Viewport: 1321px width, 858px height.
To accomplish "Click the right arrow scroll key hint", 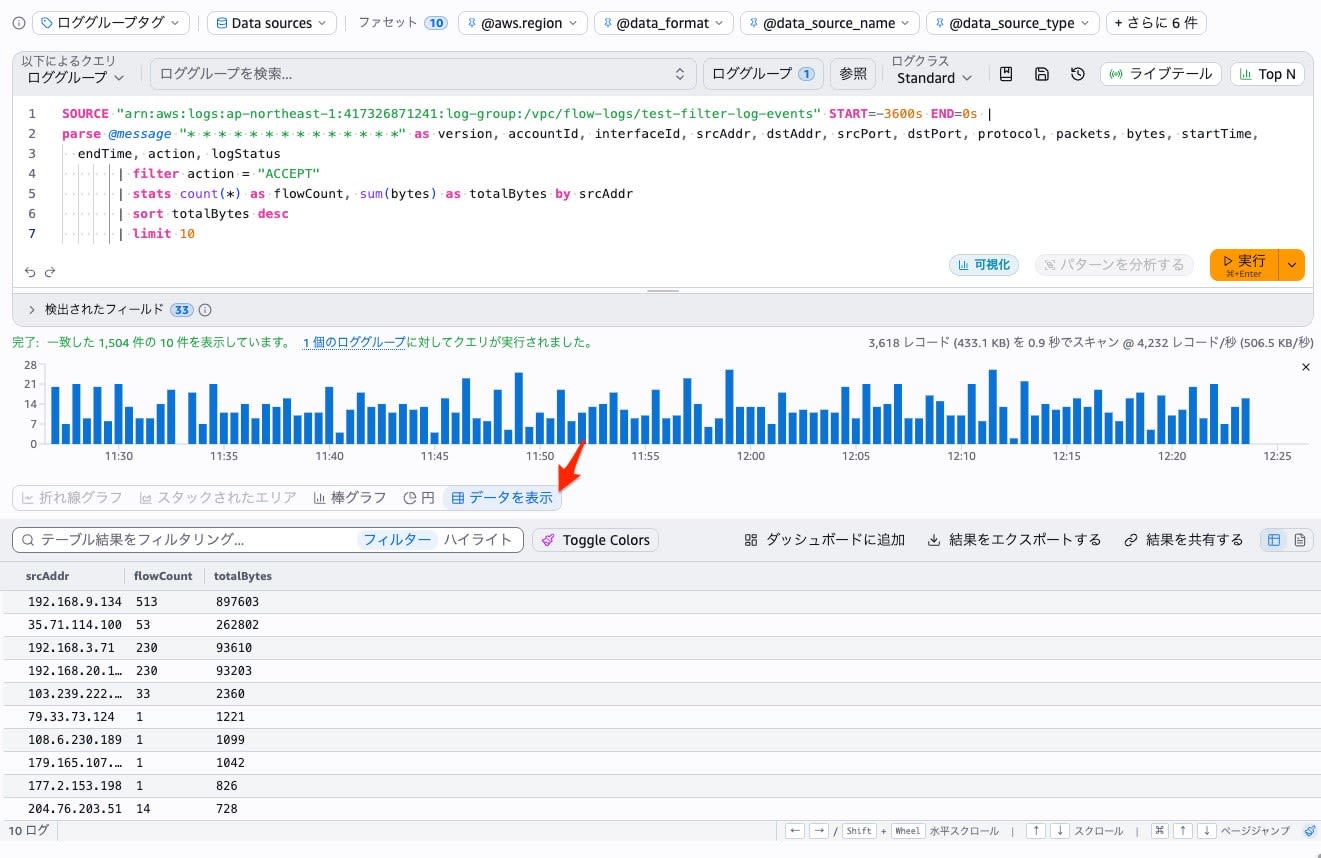I will click(818, 831).
